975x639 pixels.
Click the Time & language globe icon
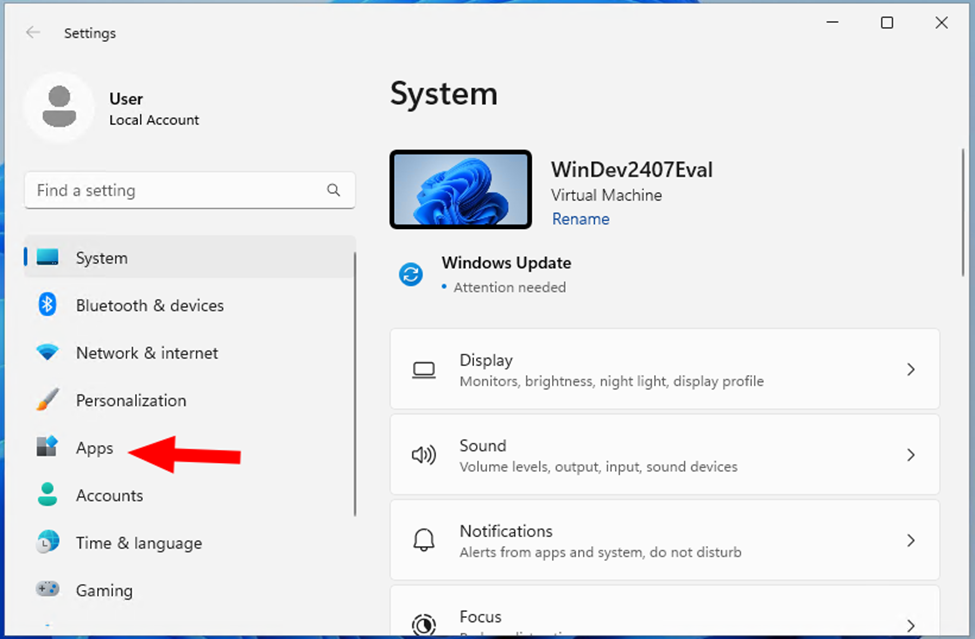(x=47, y=543)
